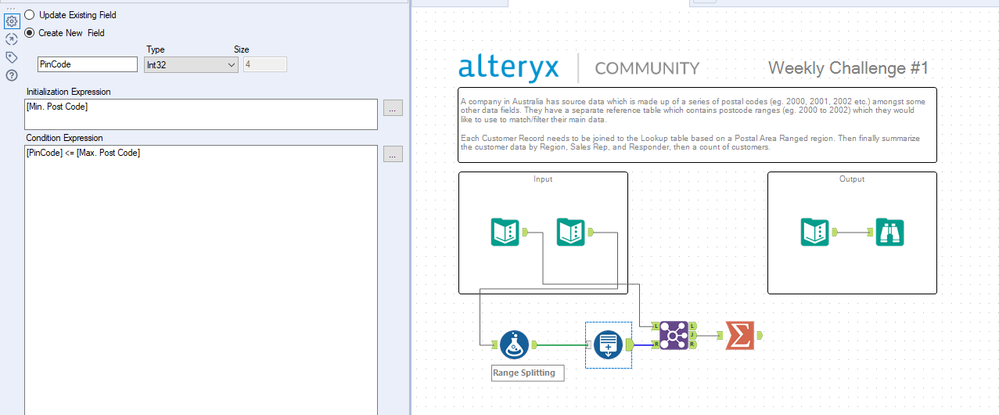999x415 pixels.
Task: Select the first Text Input tool in Input
Action: (506, 231)
